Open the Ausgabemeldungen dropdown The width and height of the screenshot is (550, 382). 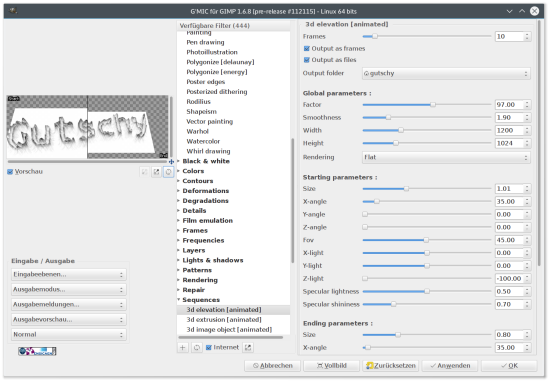[69, 305]
